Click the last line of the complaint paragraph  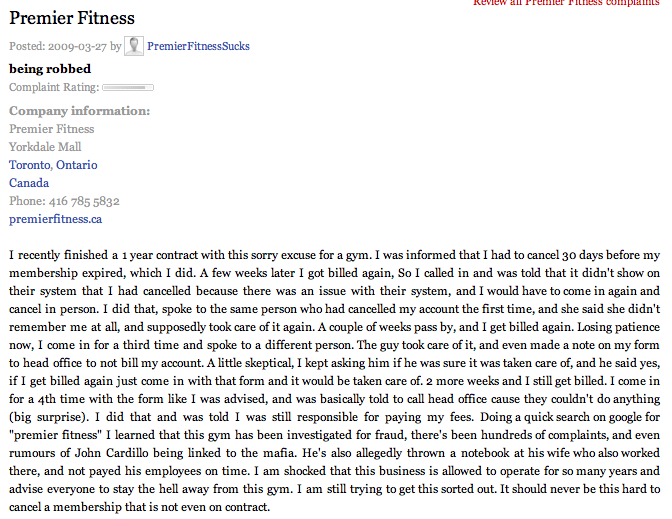click(x=139, y=507)
